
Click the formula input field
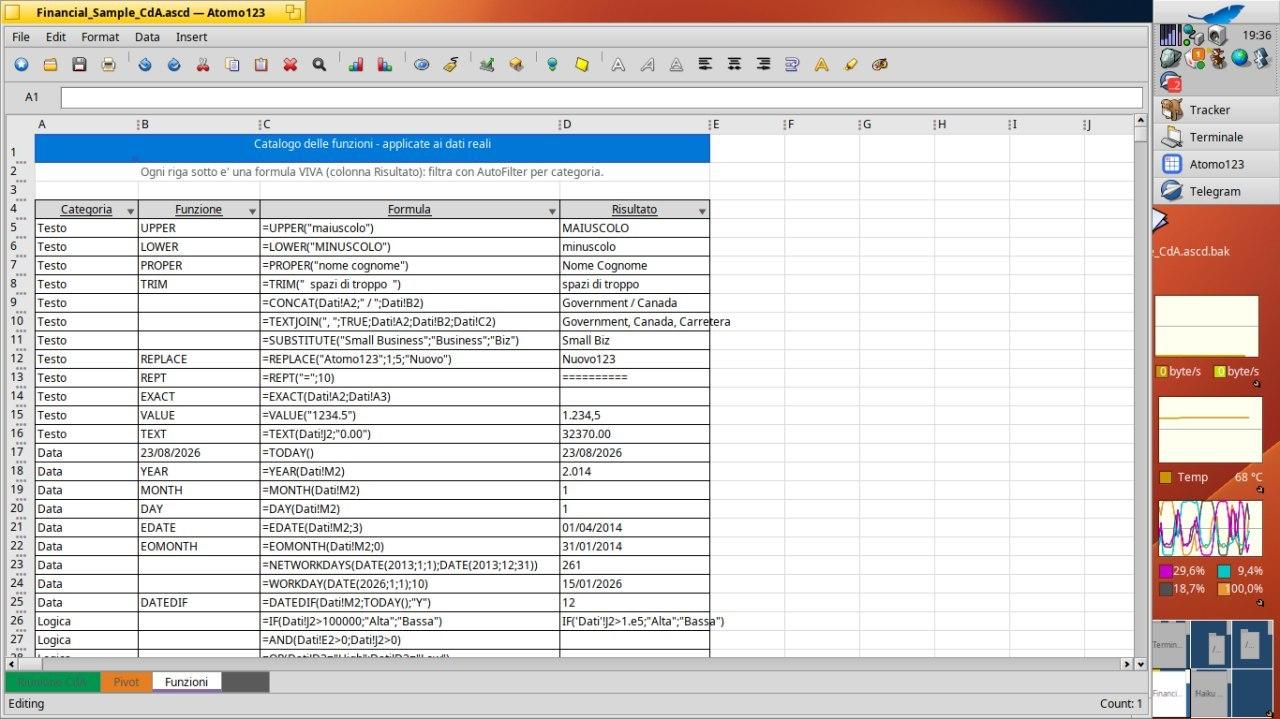(601, 97)
